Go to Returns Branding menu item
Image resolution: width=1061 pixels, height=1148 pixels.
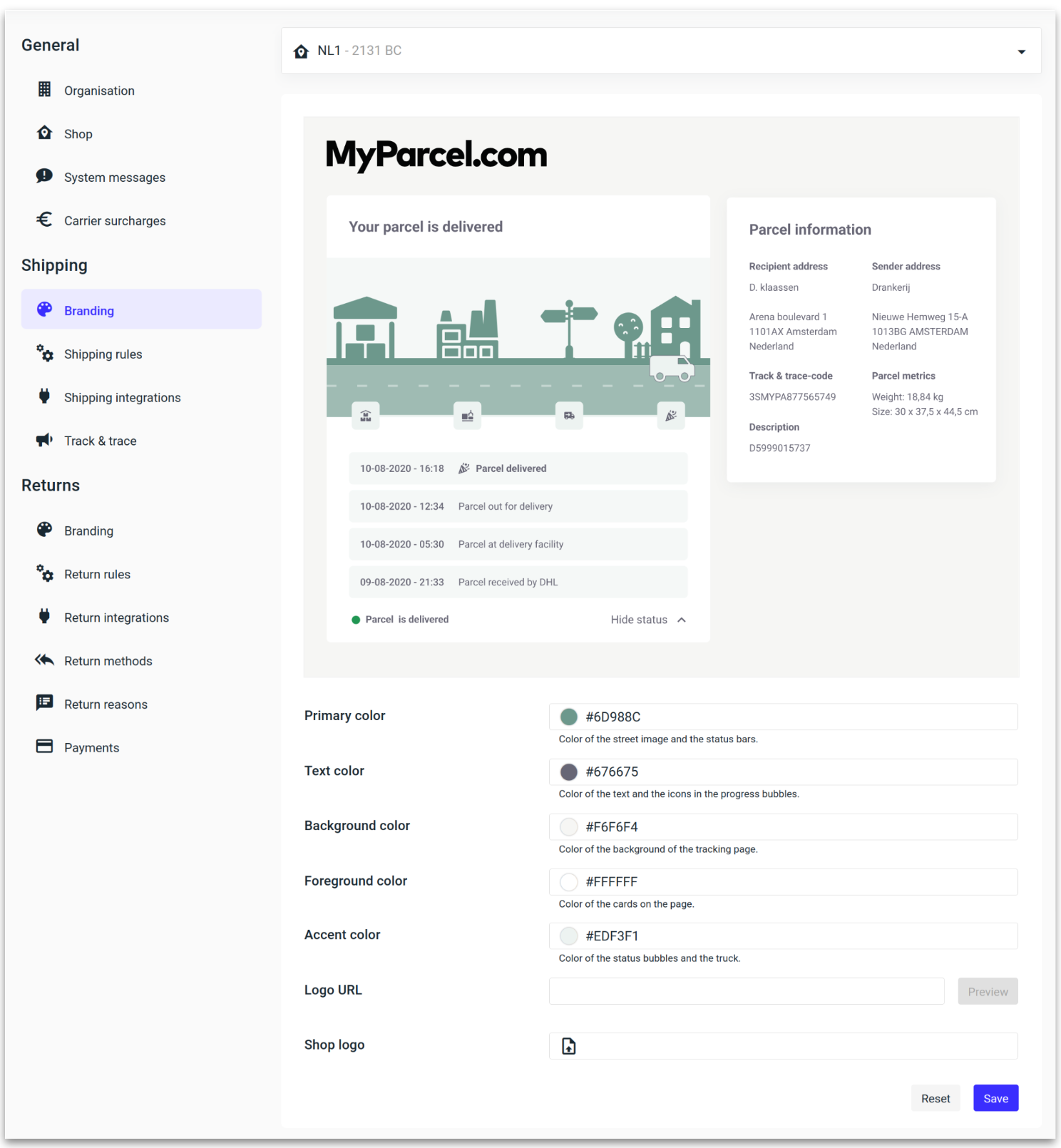(88, 531)
